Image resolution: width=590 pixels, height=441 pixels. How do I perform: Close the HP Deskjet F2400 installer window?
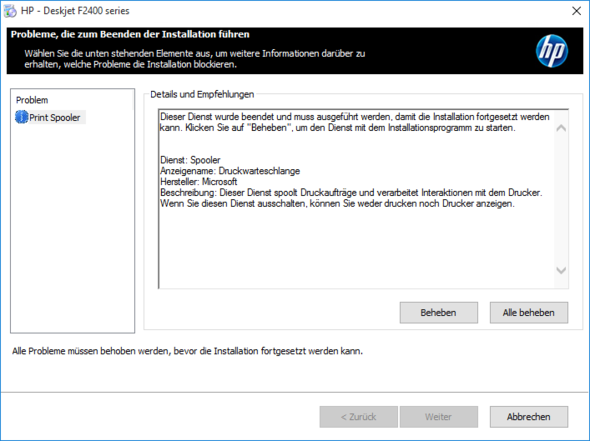[x=576, y=11]
